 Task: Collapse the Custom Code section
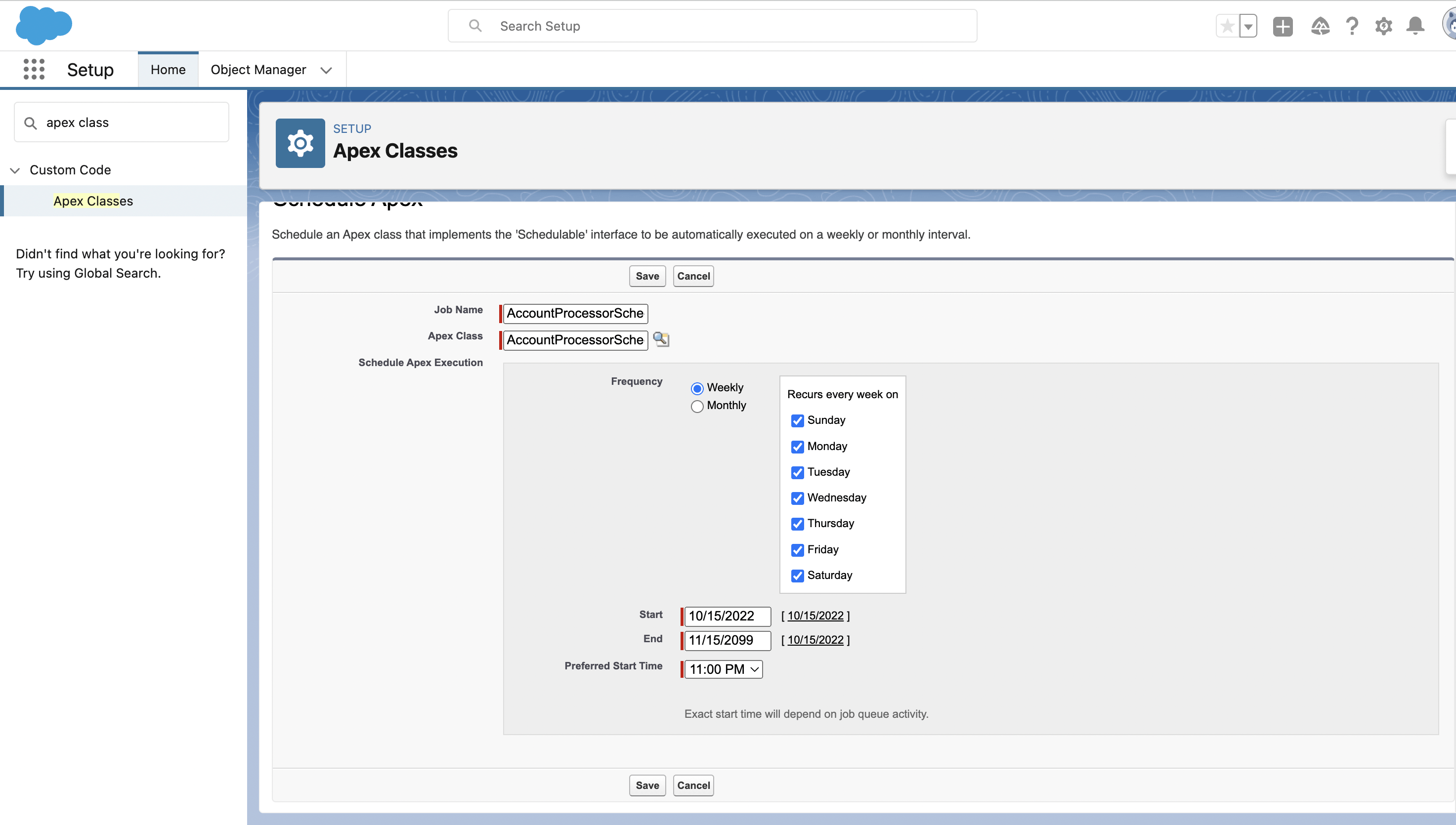(x=15, y=170)
